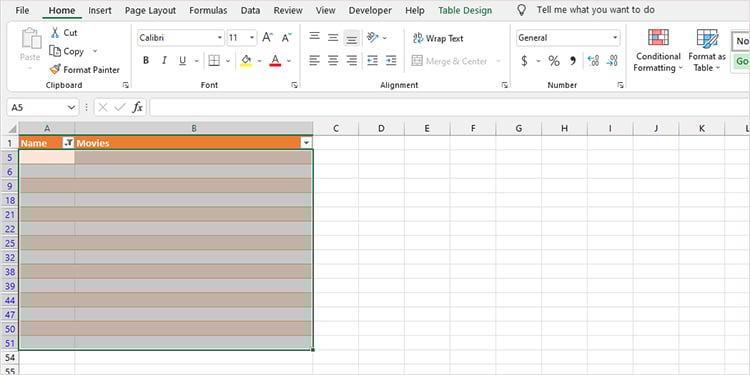Click the Paste clipboard icon
750x375 pixels.
click(x=32, y=38)
